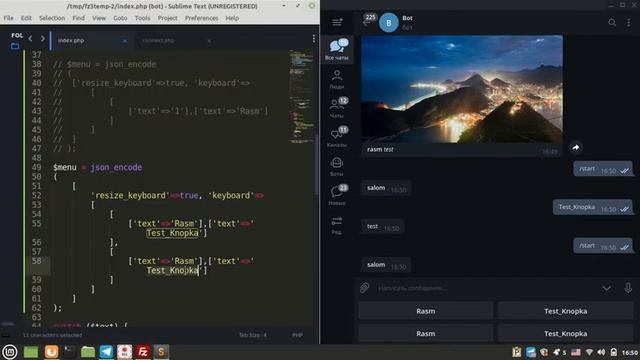Open the Find menu
640x360 pixels.
pos(78,18)
